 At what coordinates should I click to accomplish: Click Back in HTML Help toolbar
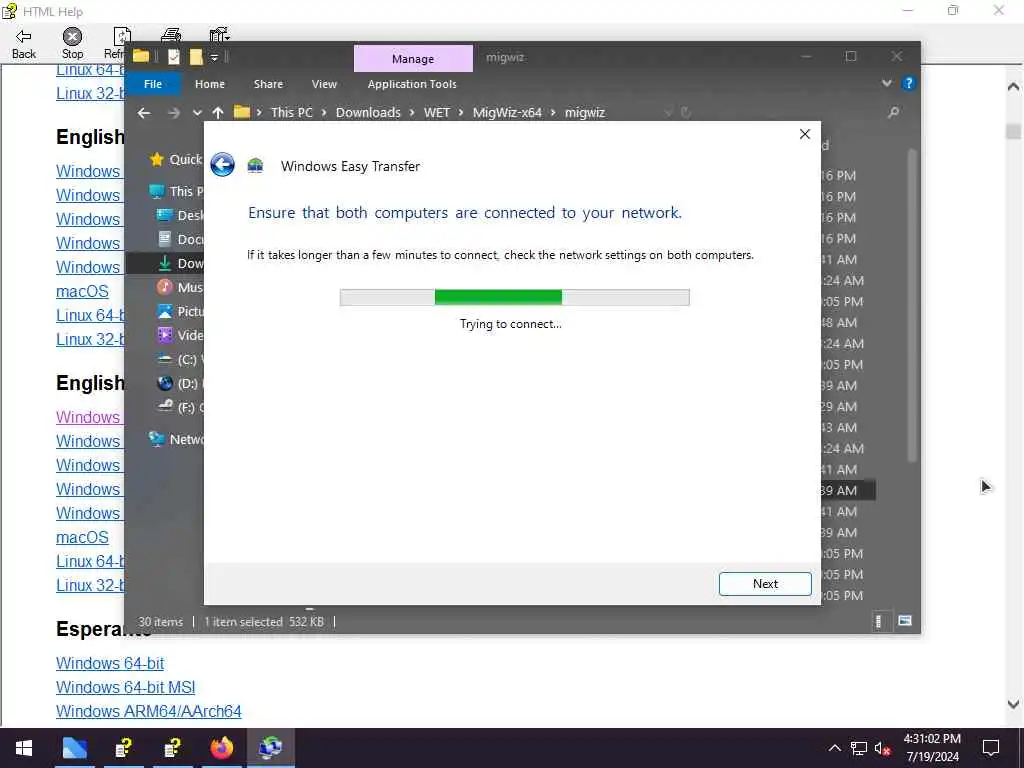click(x=24, y=44)
